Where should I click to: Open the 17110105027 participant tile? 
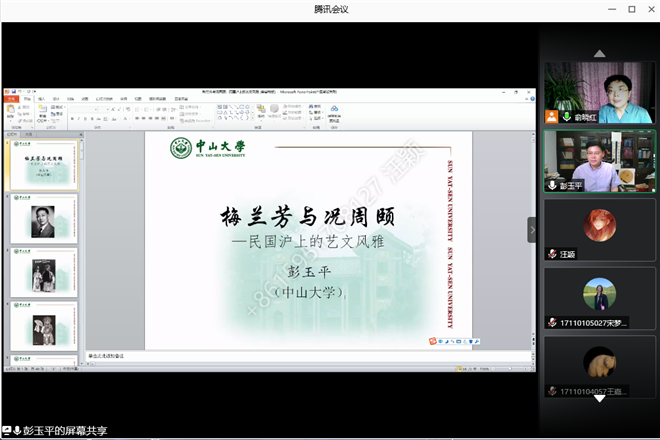click(599, 297)
